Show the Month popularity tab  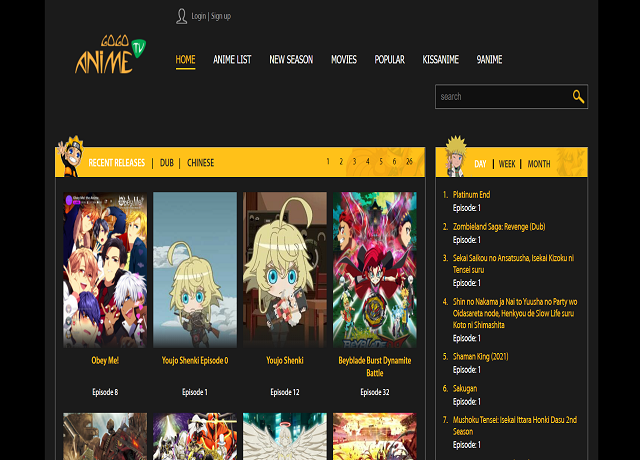click(538, 164)
